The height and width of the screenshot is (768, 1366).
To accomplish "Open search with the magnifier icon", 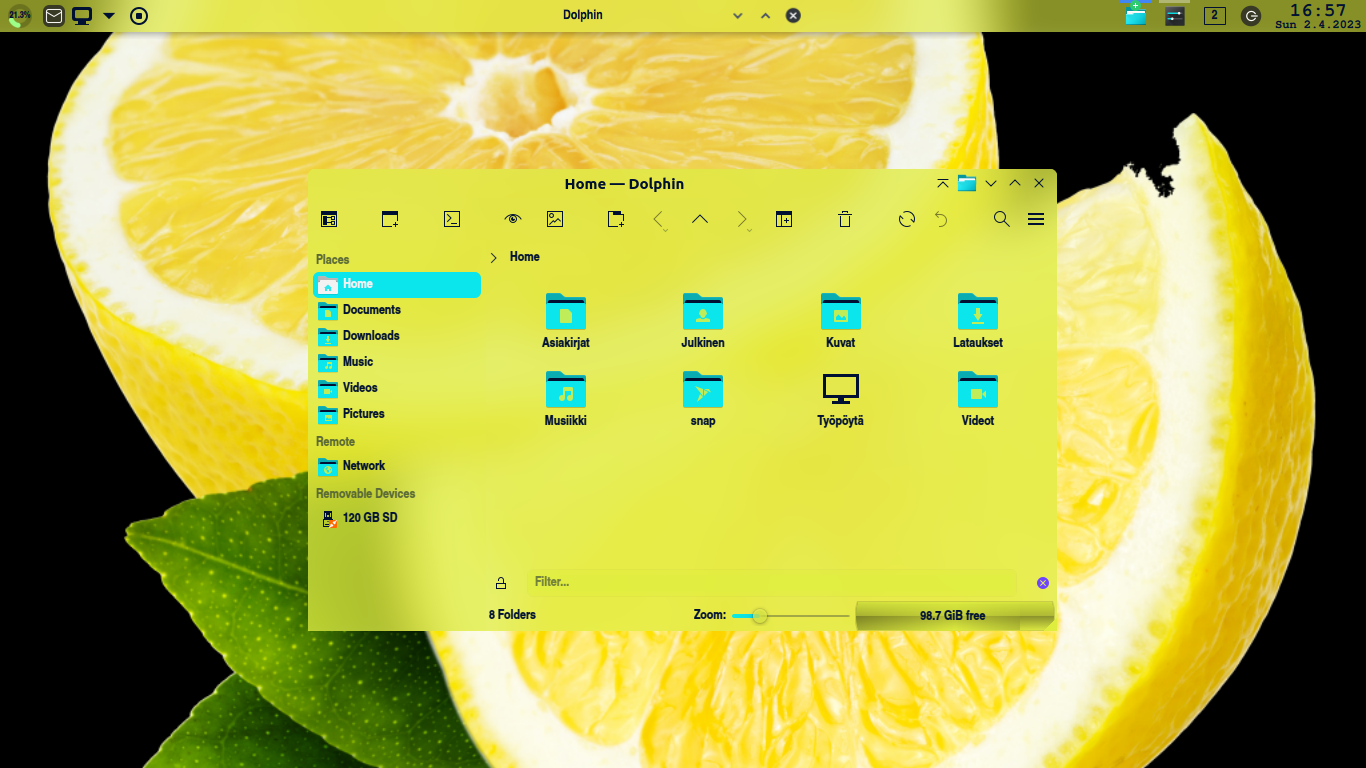I will [1002, 219].
